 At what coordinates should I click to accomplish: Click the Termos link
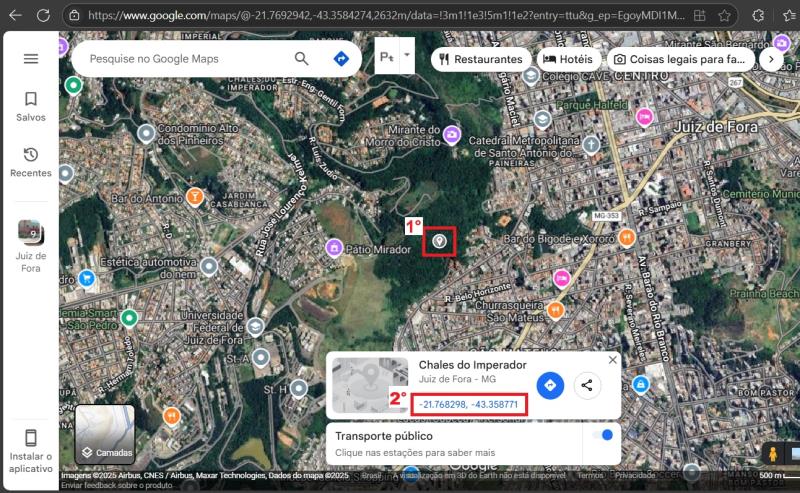pyautogui.click(x=590, y=475)
